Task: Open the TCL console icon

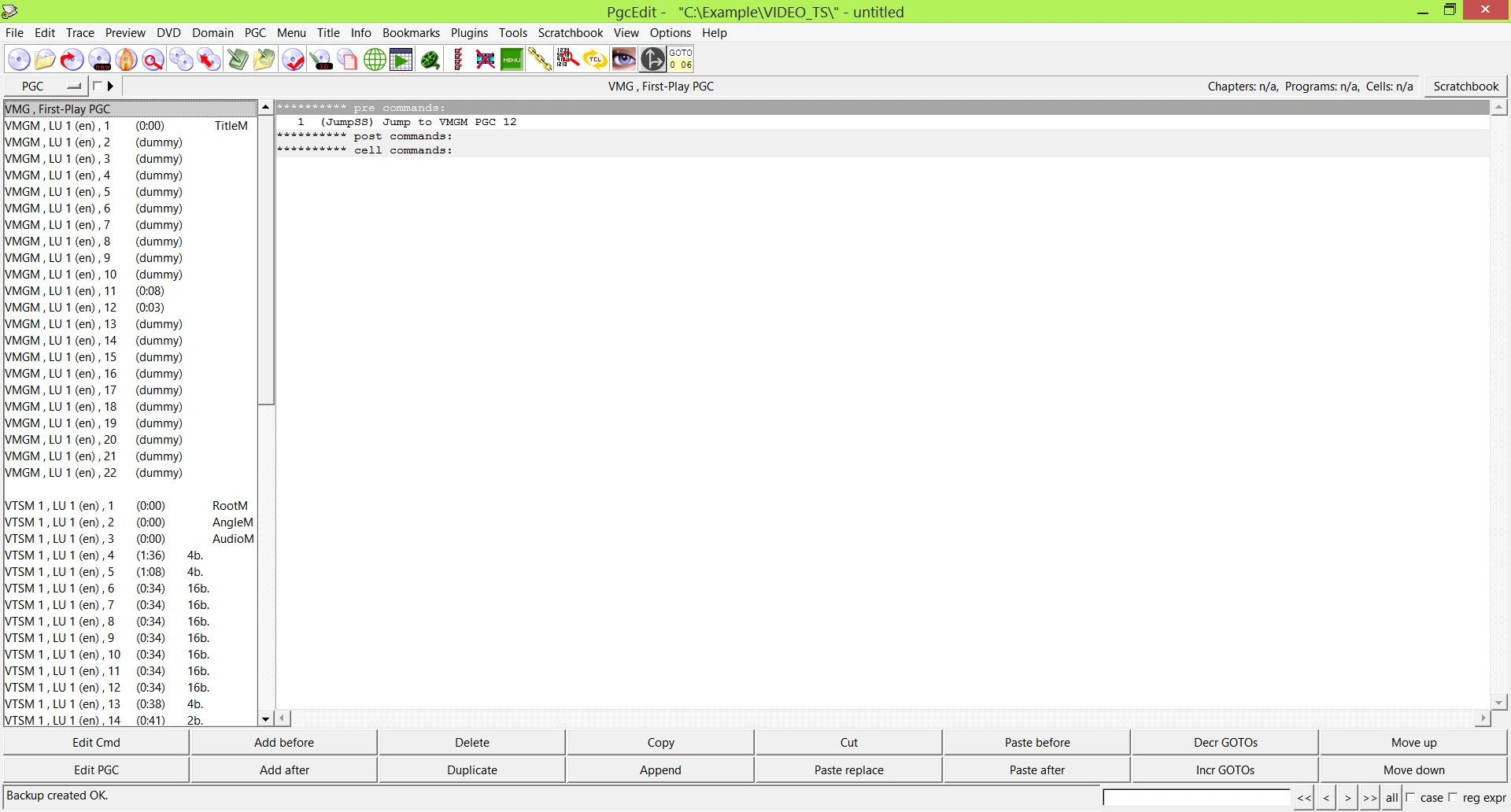Action: pos(595,59)
